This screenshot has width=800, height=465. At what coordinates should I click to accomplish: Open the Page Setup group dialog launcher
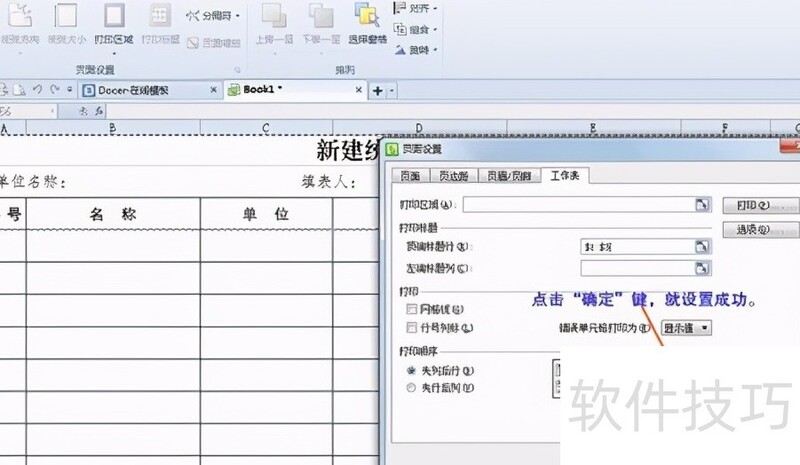coord(237,70)
